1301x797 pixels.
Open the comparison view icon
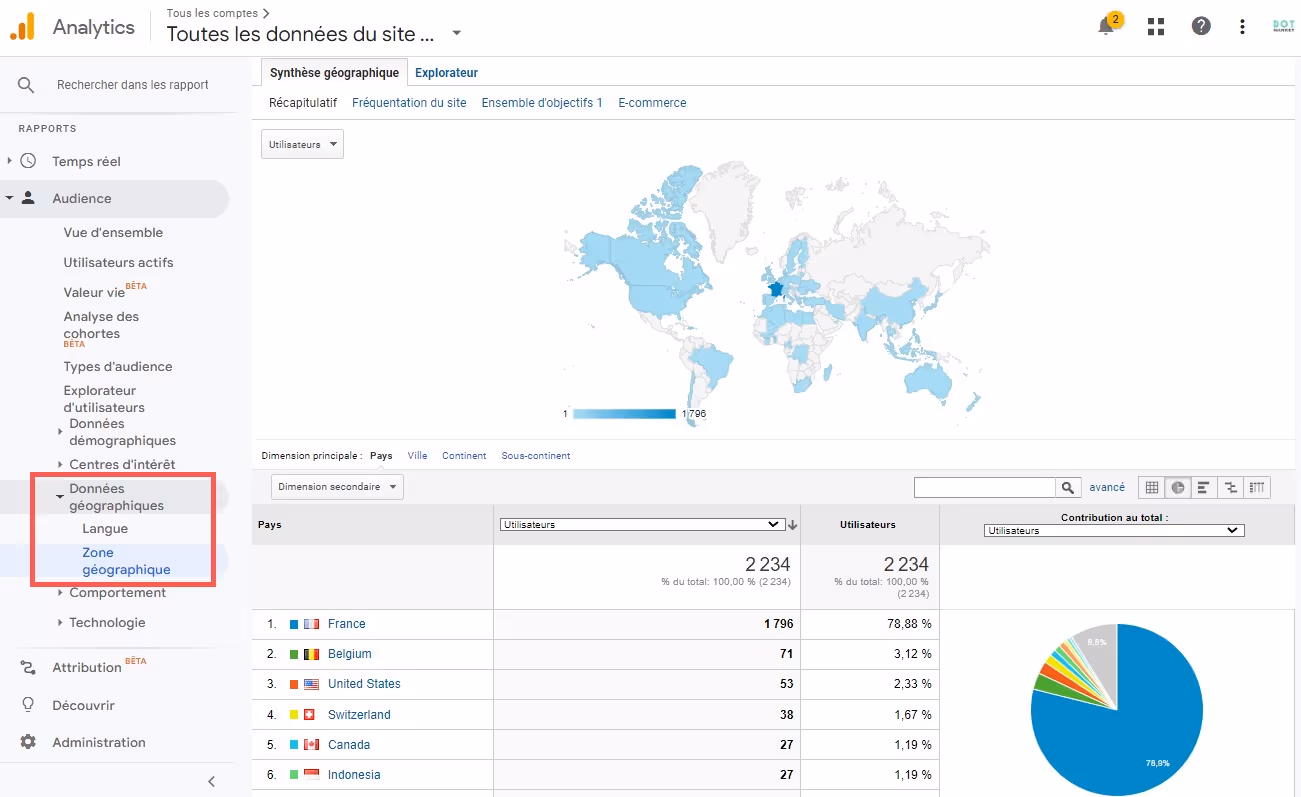(x=1229, y=487)
